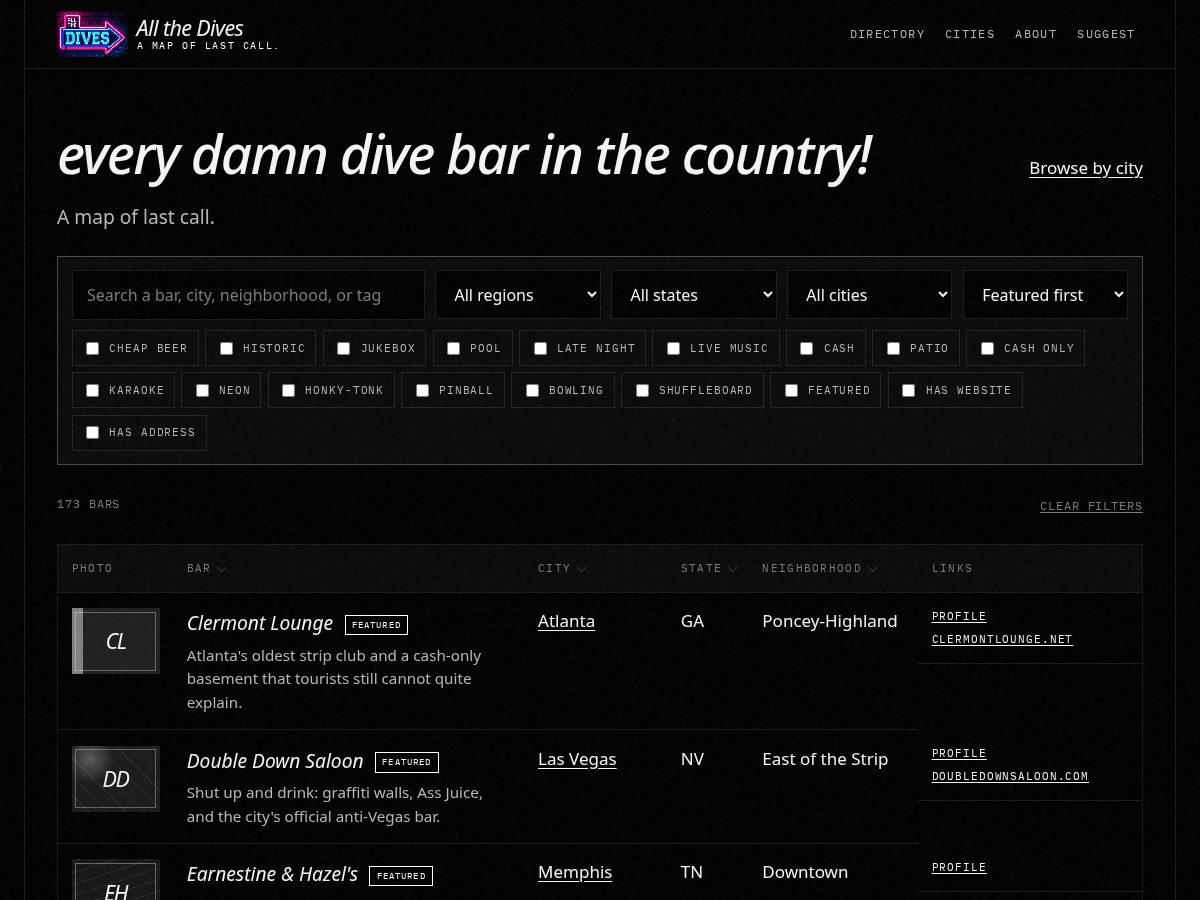
Task: Open Earnestine & Hazel's Profile link
Action: (959, 868)
